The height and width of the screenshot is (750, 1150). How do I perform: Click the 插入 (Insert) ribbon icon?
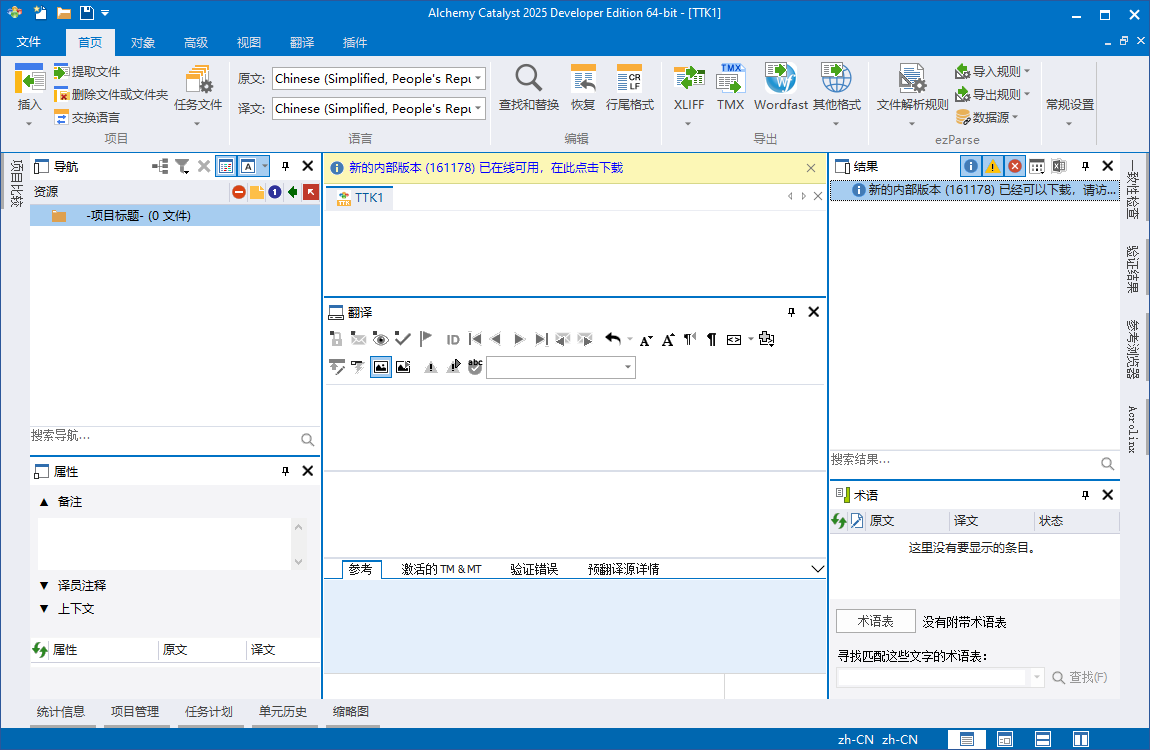point(29,79)
